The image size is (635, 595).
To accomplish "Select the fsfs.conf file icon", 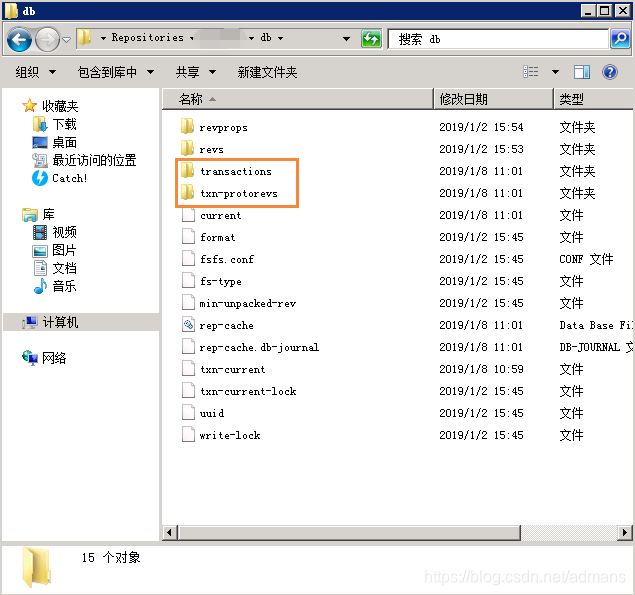I will (188, 258).
